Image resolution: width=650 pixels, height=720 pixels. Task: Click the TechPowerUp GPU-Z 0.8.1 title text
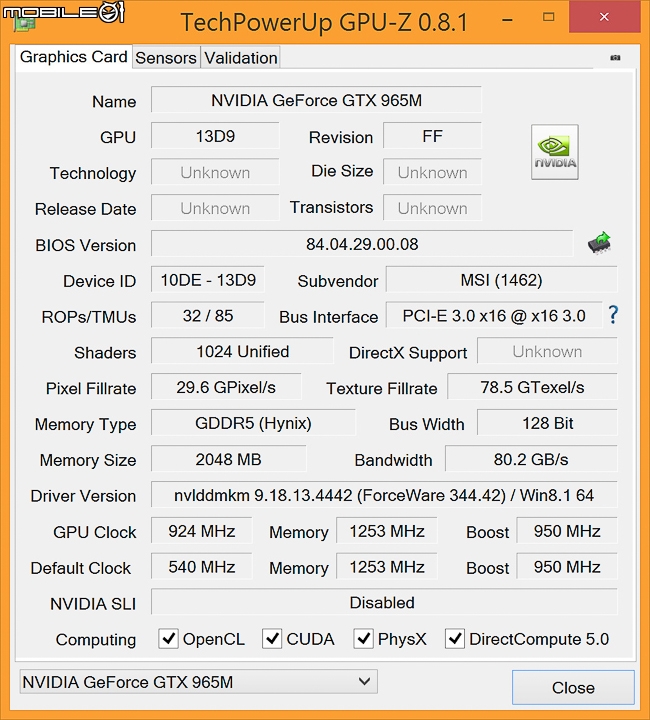click(x=325, y=22)
